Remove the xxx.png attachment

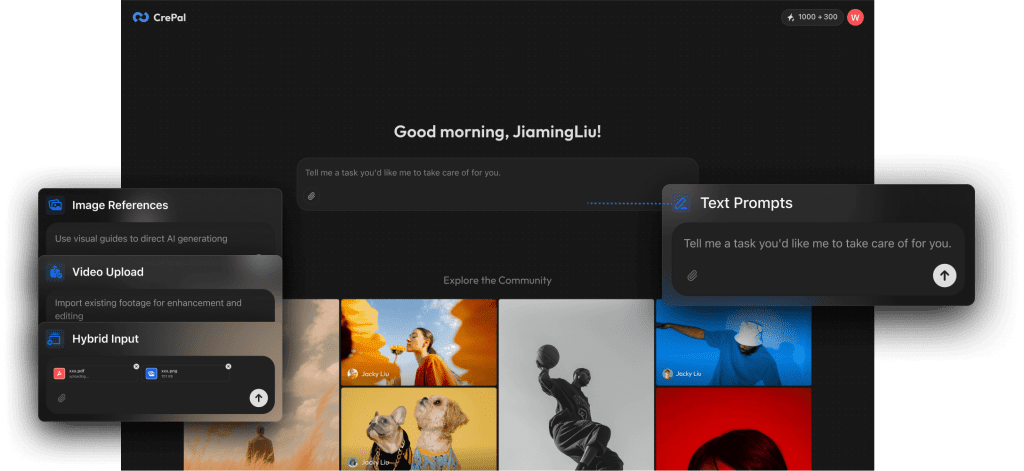(x=228, y=366)
